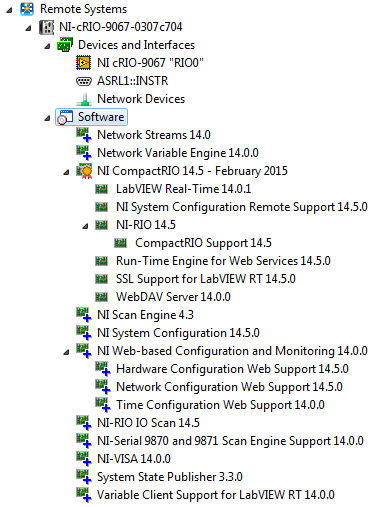Screen dimensions: 384x507
Task: Select CompactRIO Support 14.5 text
Action: [203, 243]
